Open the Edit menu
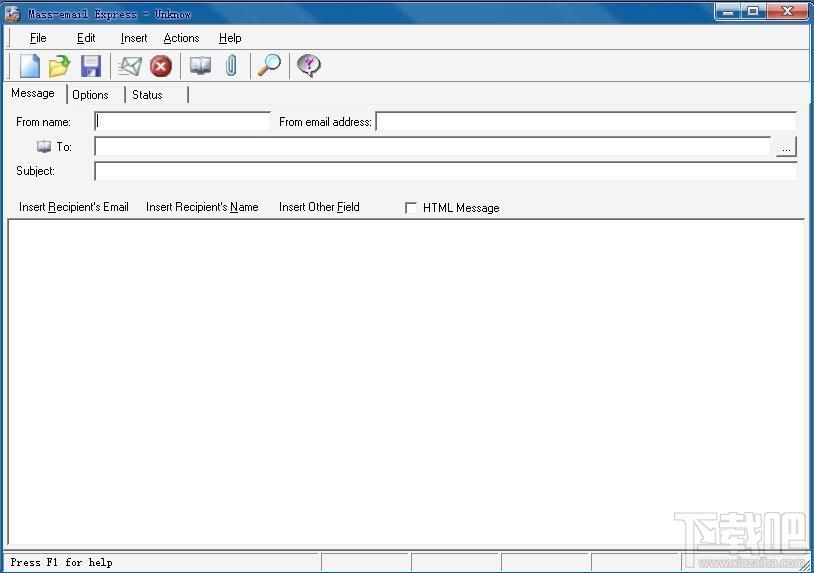Screen dimensions: 814x573 (86, 38)
